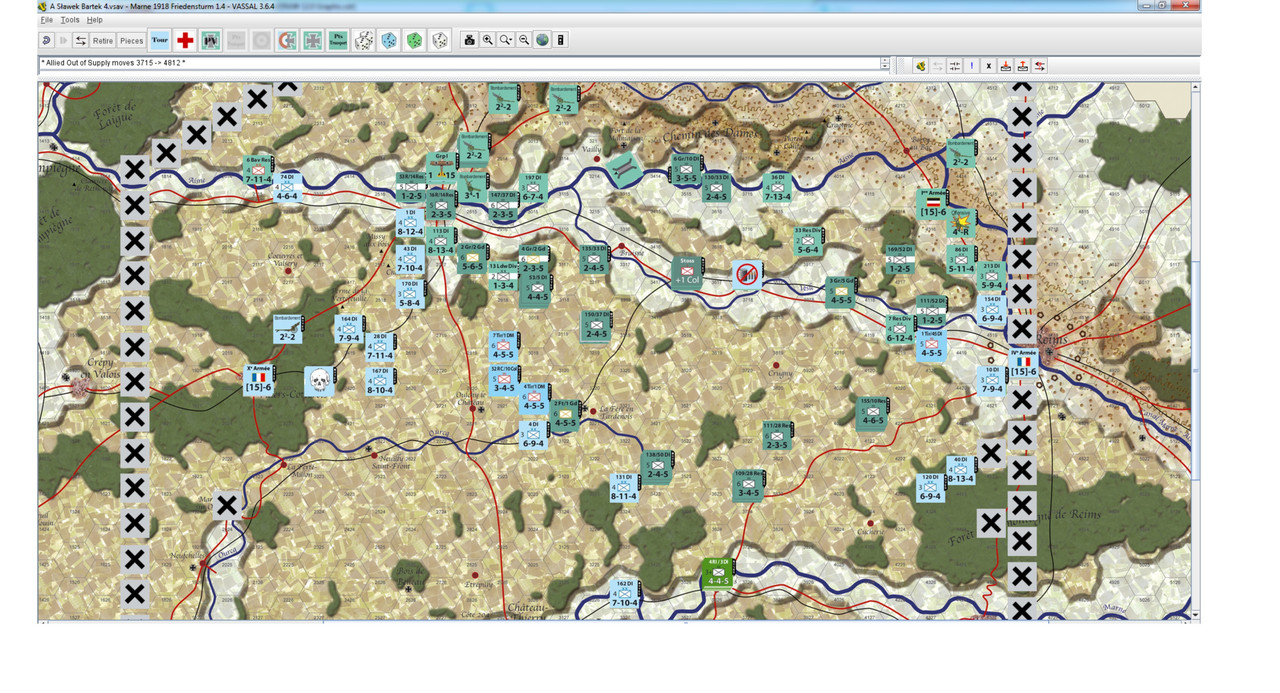Viewport: 1280px width, 693px height.
Task: Click the blue exclamation mark icon
Action: (972, 66)
